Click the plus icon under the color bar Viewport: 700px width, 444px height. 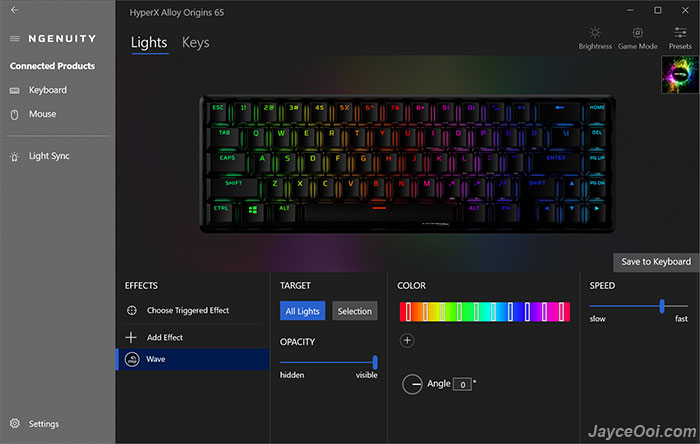[x=407, y=340]
